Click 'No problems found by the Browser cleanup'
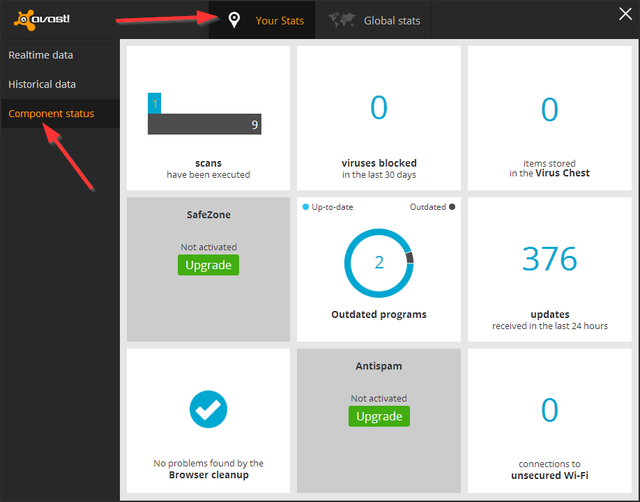The height and width of the screenshot is (502, 640). tap(208, 469)
